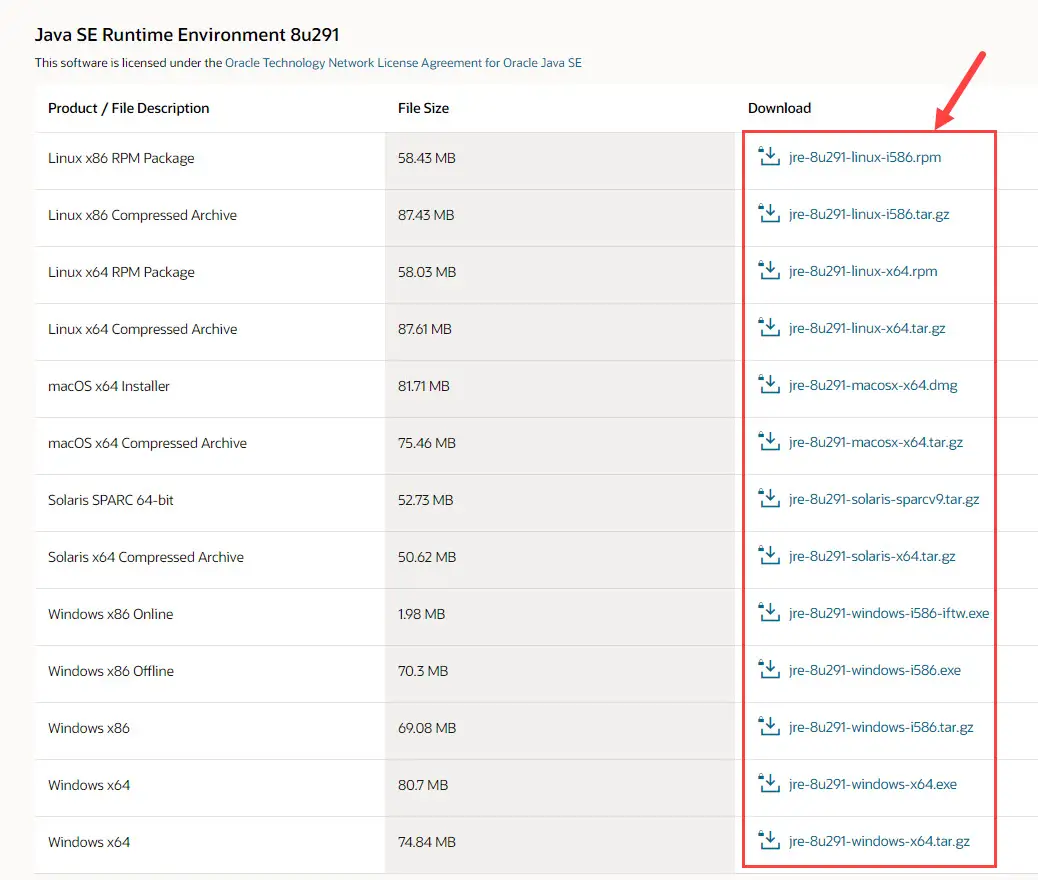Screen dimensions: 1038x880
Task: Download jre-8u291-linux-x64.tar.gz file link
Action: click(866, 328)
